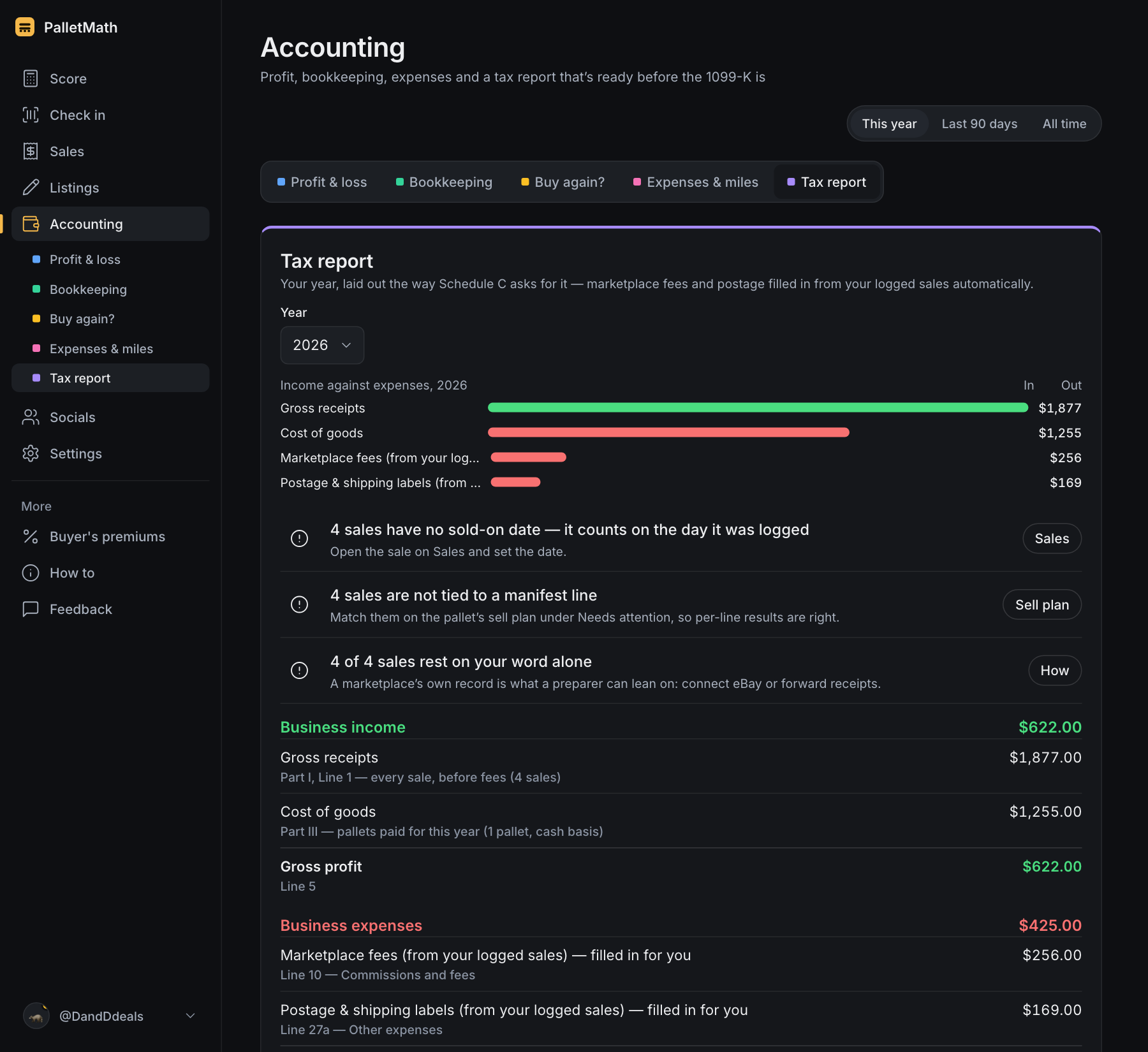The height and width of the screenshot is (1052, 1148).
Task: Click the Check in barcode icon
Action: pos(31,115)
